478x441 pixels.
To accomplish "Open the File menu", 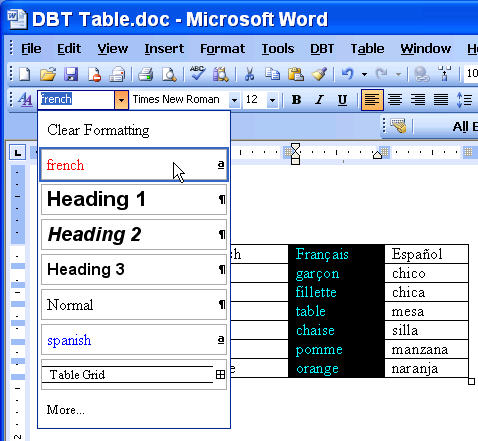I will pyautogui.click(x=31, y=49).
